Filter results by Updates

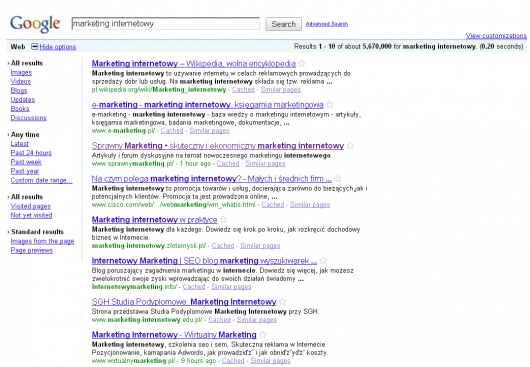pos(23,100)
